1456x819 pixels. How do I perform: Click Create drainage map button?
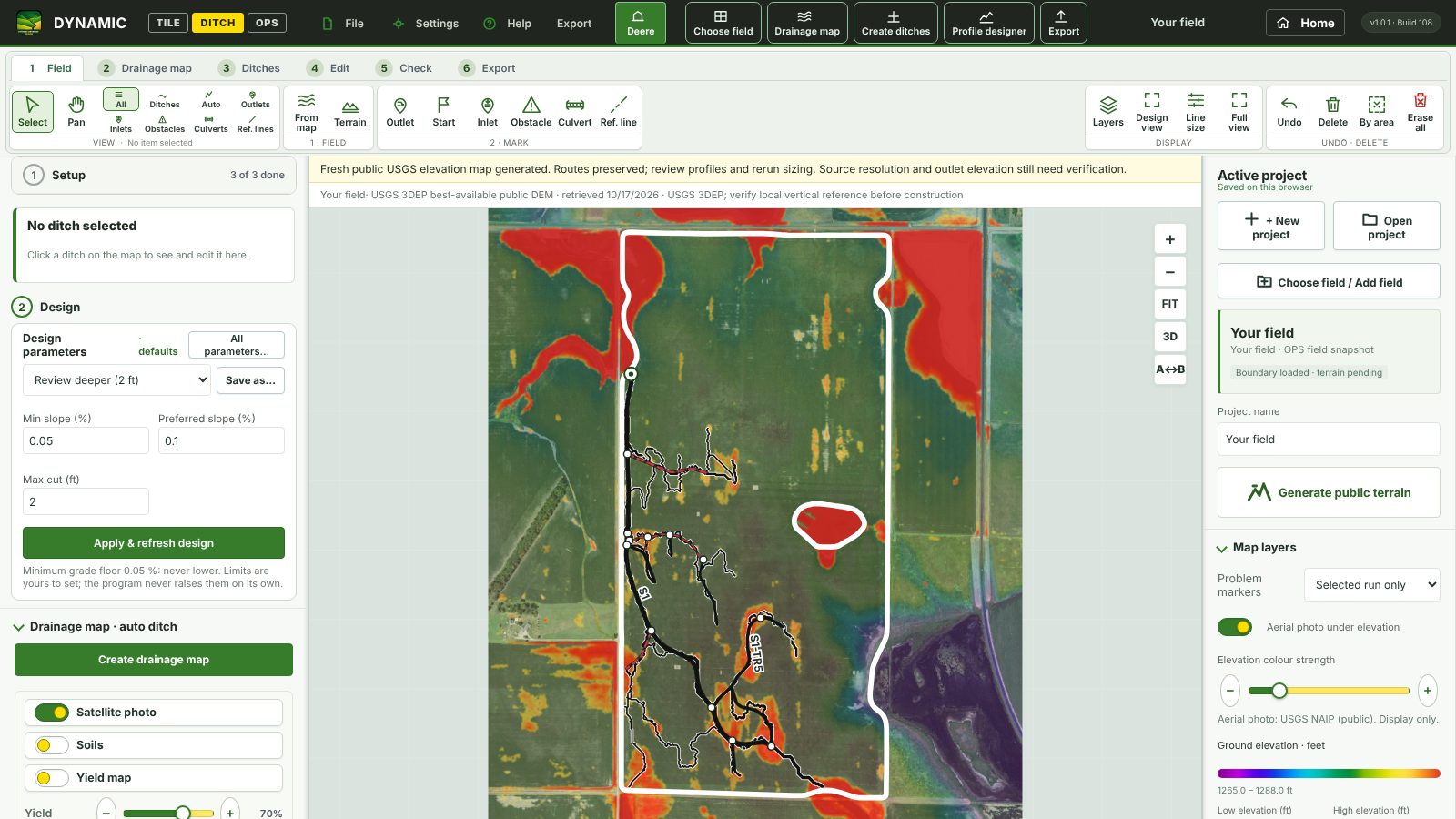[x=154, y=660]
